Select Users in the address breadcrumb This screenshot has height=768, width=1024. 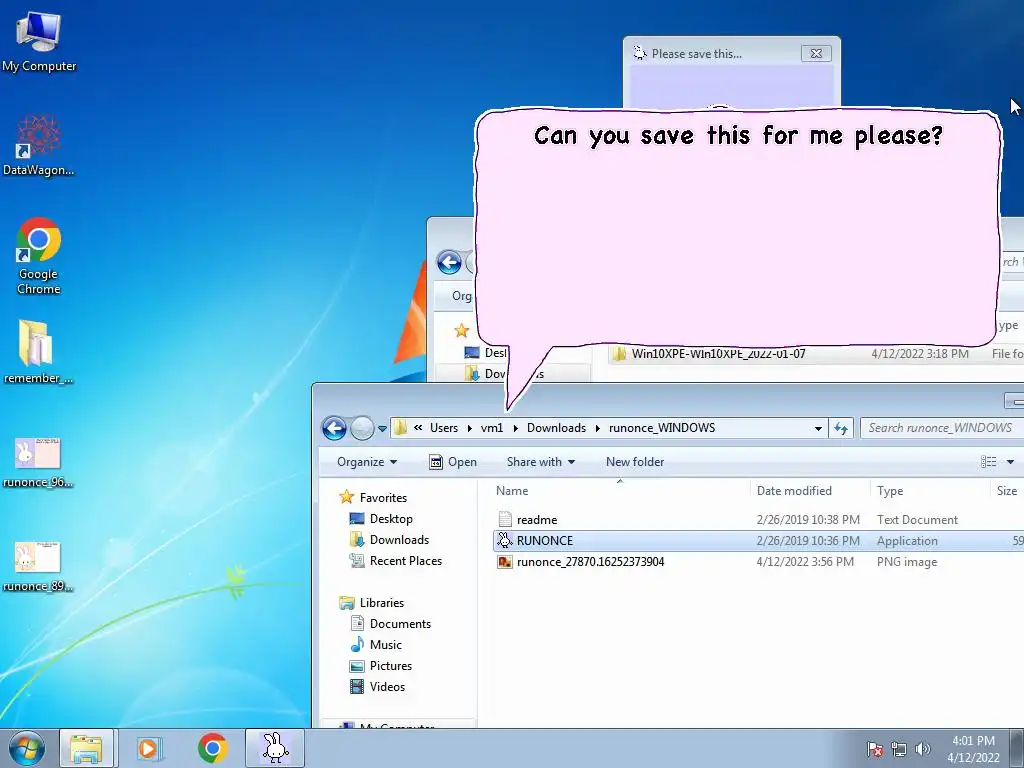point(444,428)
